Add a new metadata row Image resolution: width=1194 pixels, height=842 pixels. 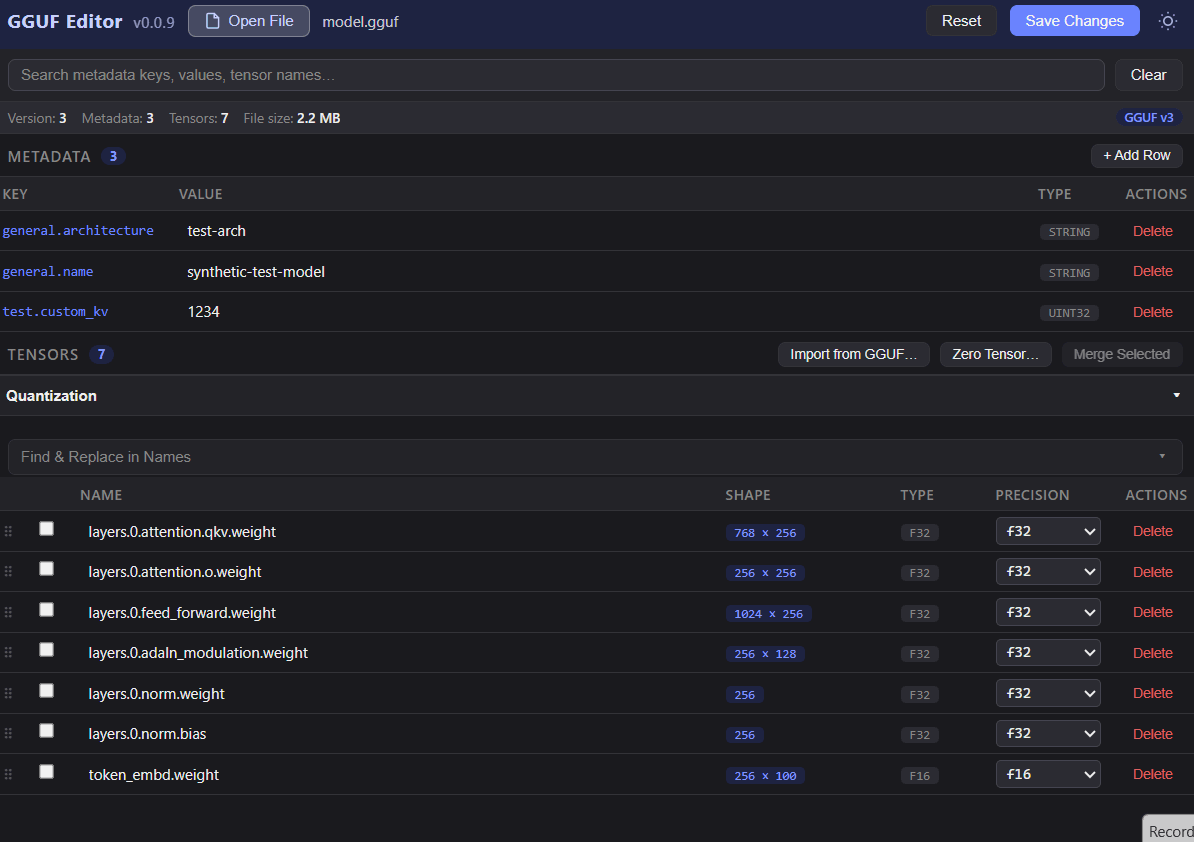[x=1137, y=155]
